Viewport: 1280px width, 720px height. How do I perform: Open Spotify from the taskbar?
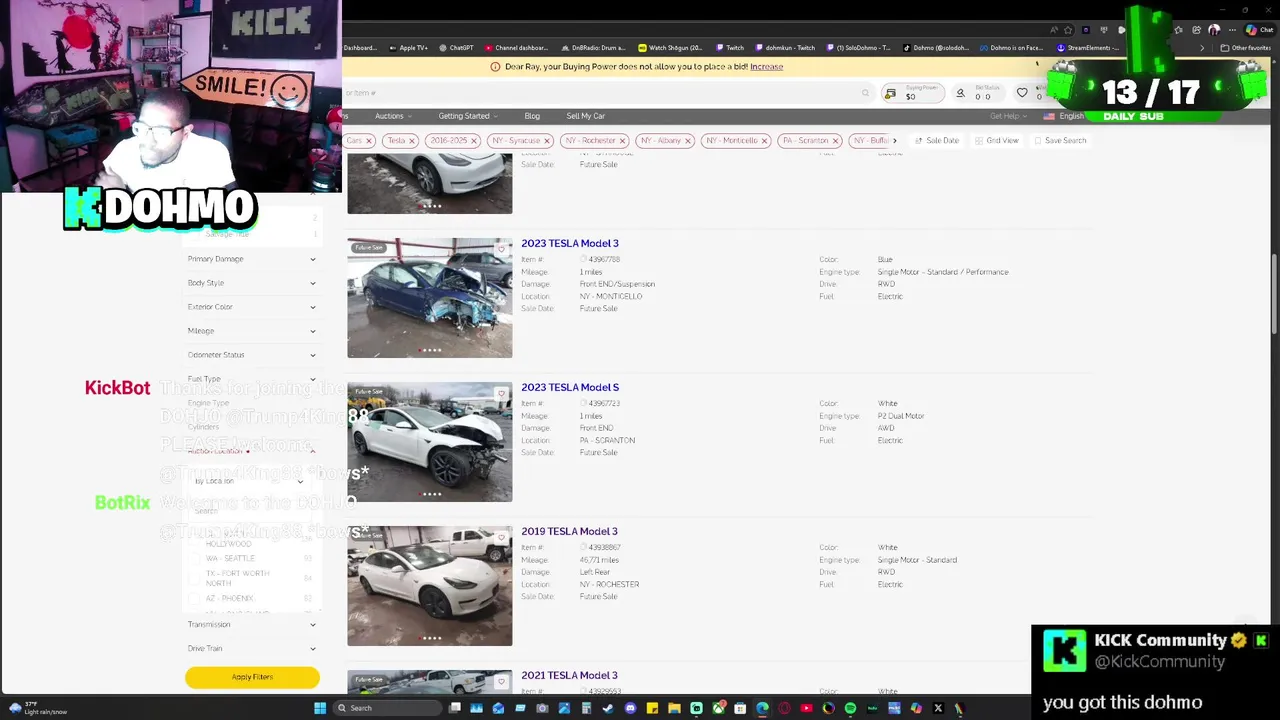pos(850,708)
